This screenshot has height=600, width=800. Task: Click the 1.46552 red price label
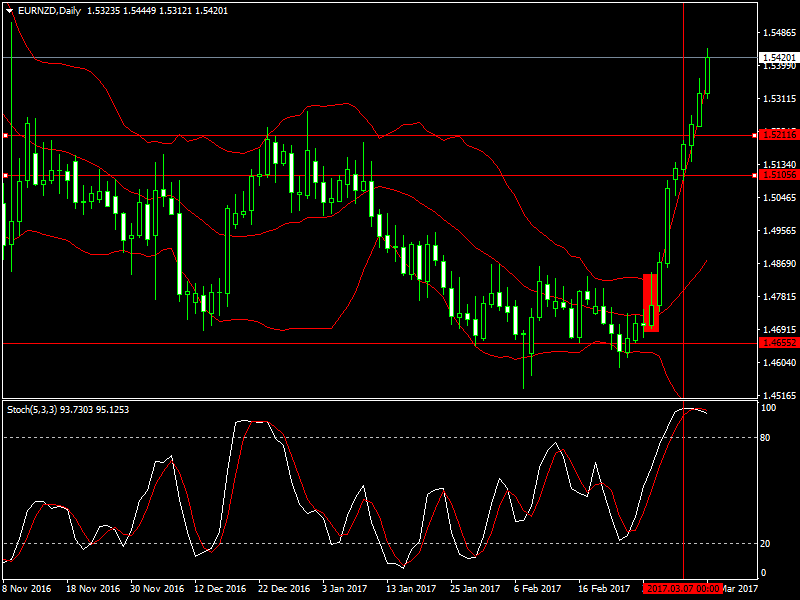[779, 343]
